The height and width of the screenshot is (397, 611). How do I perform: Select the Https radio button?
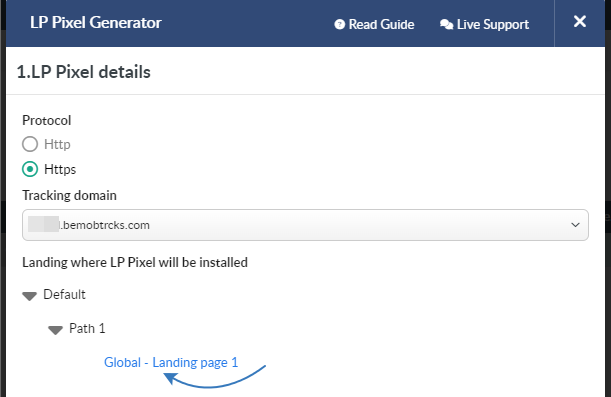tap(30, 169)
